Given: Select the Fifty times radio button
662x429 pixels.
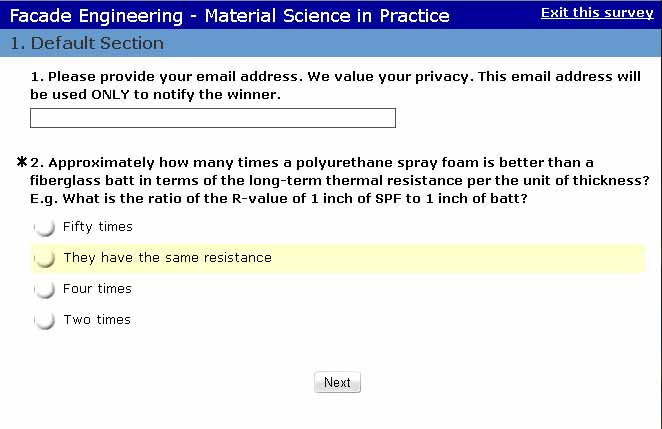Looking at the screenshot, I should point(44,228).
